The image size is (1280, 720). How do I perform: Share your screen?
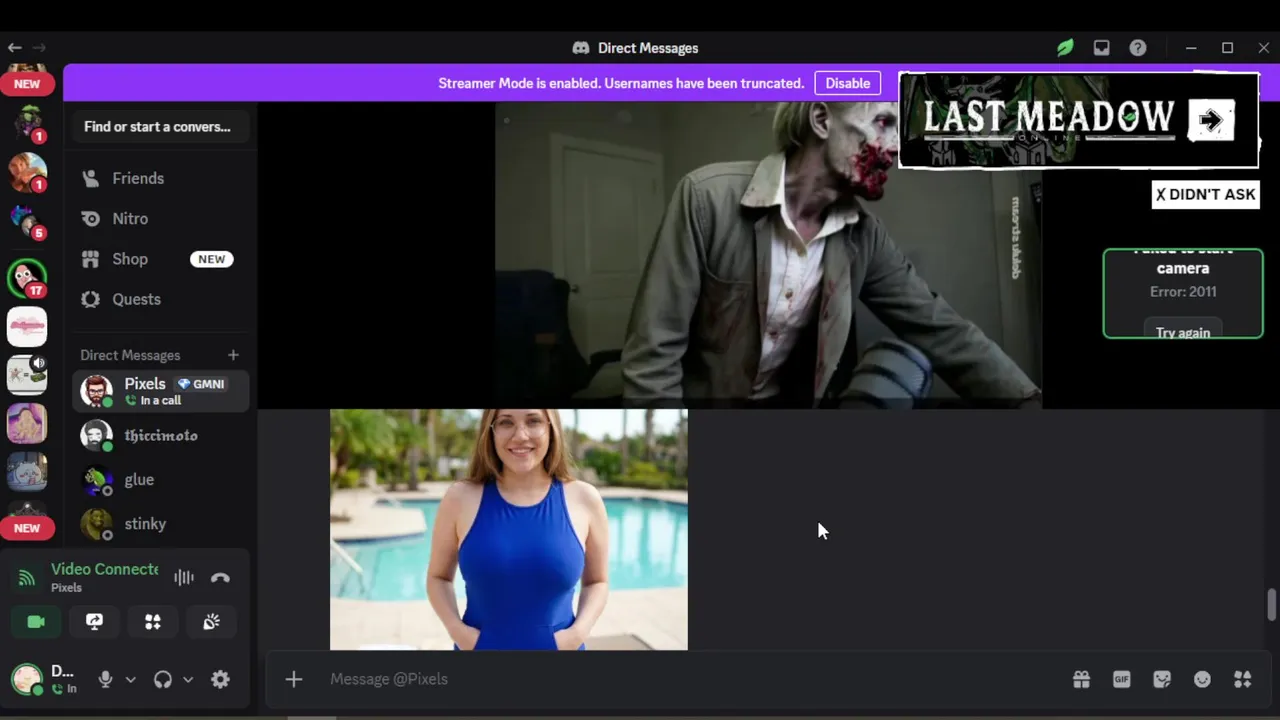point(94,622)
